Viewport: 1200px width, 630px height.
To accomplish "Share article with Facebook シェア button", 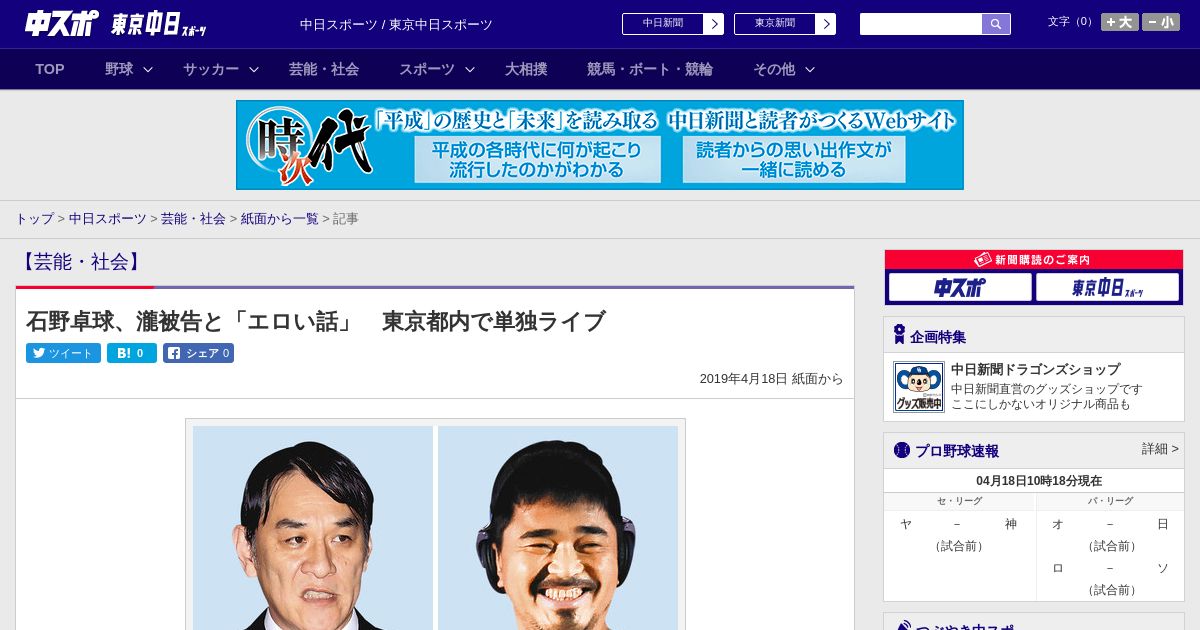I will pyautogui.click(x=198, y=353).
